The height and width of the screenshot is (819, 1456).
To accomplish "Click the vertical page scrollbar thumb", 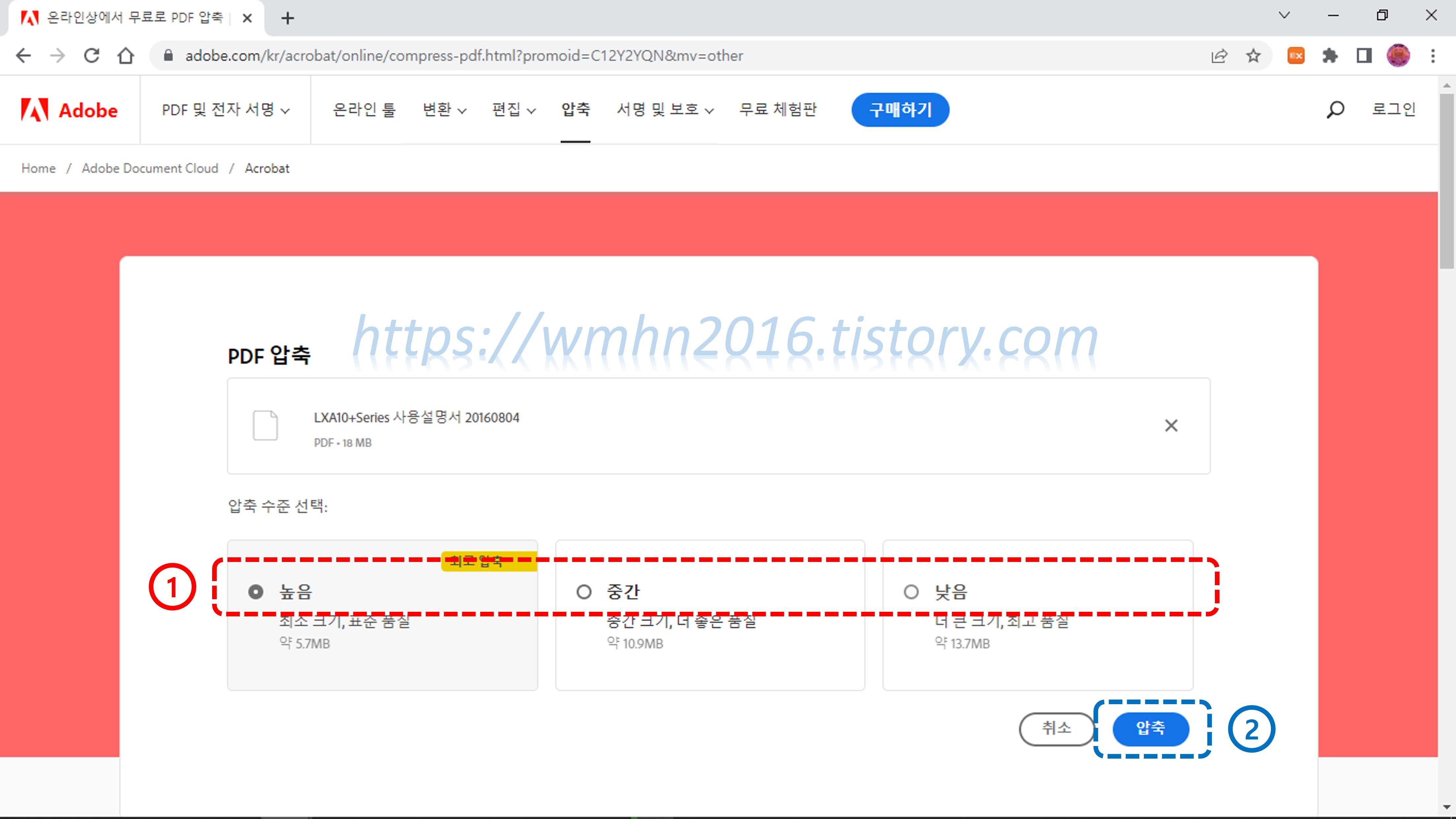I will tap(1447, 181).
